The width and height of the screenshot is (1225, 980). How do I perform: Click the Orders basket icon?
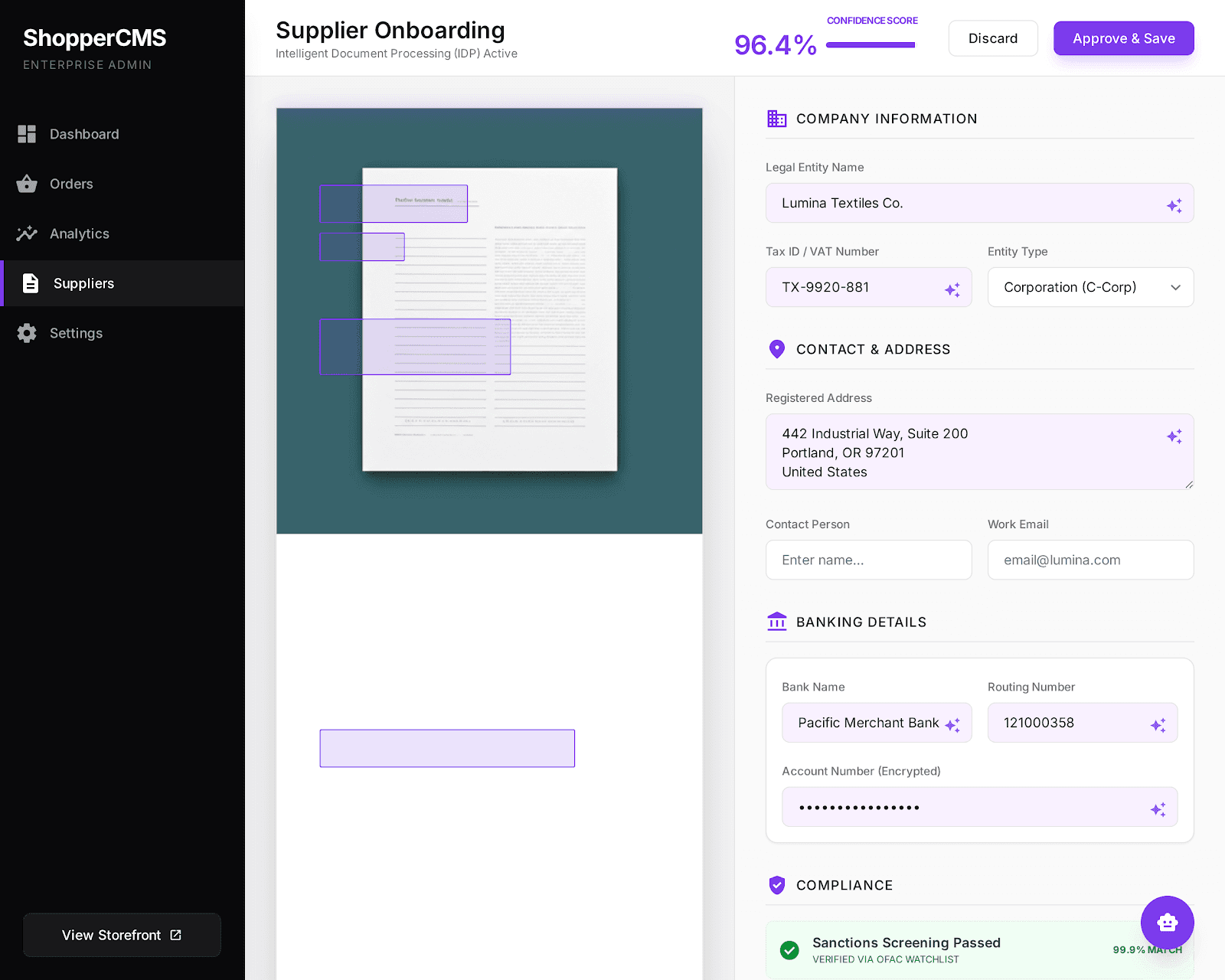[27, 184]
